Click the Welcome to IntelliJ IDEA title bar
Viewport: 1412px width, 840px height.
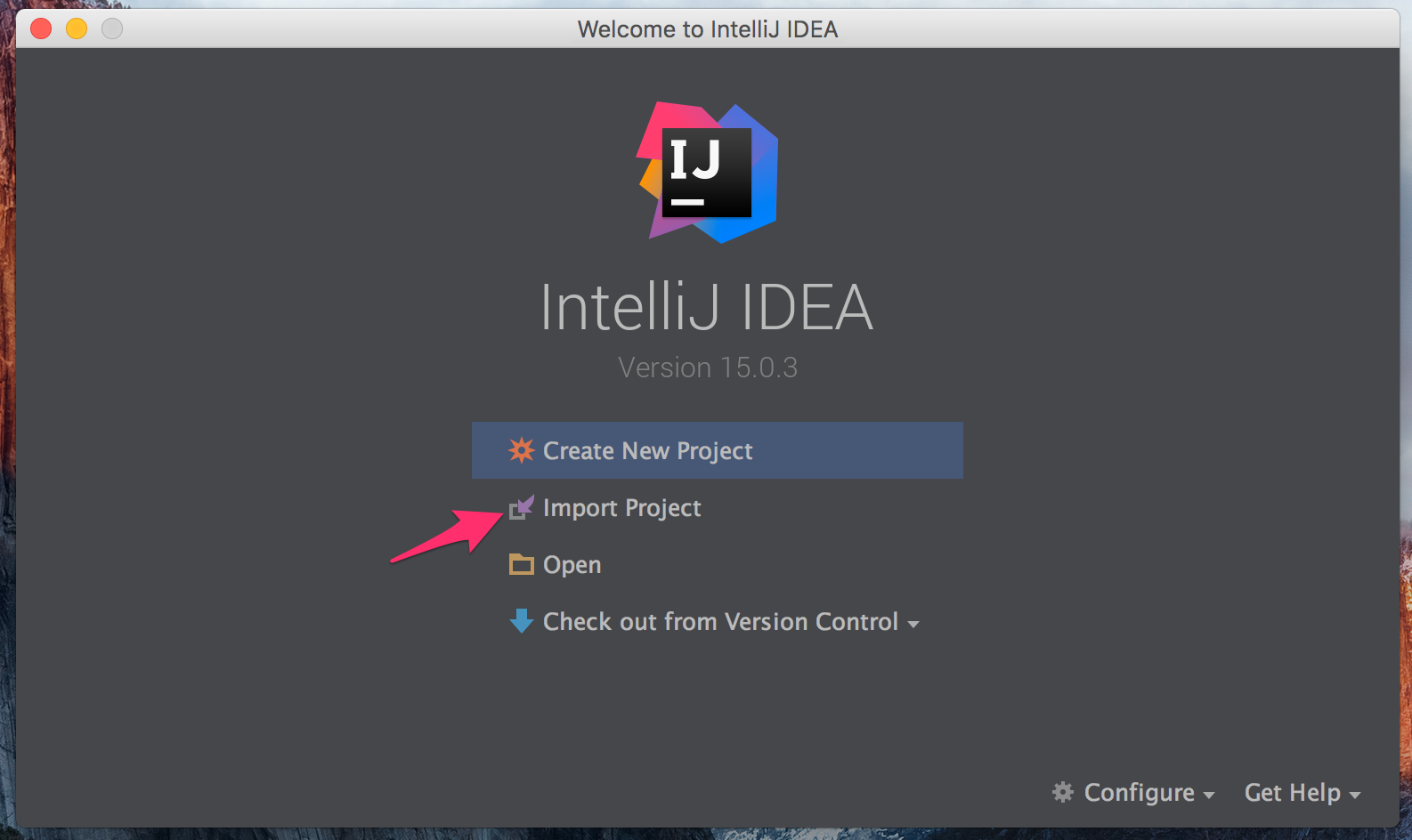tap(708, 29)
